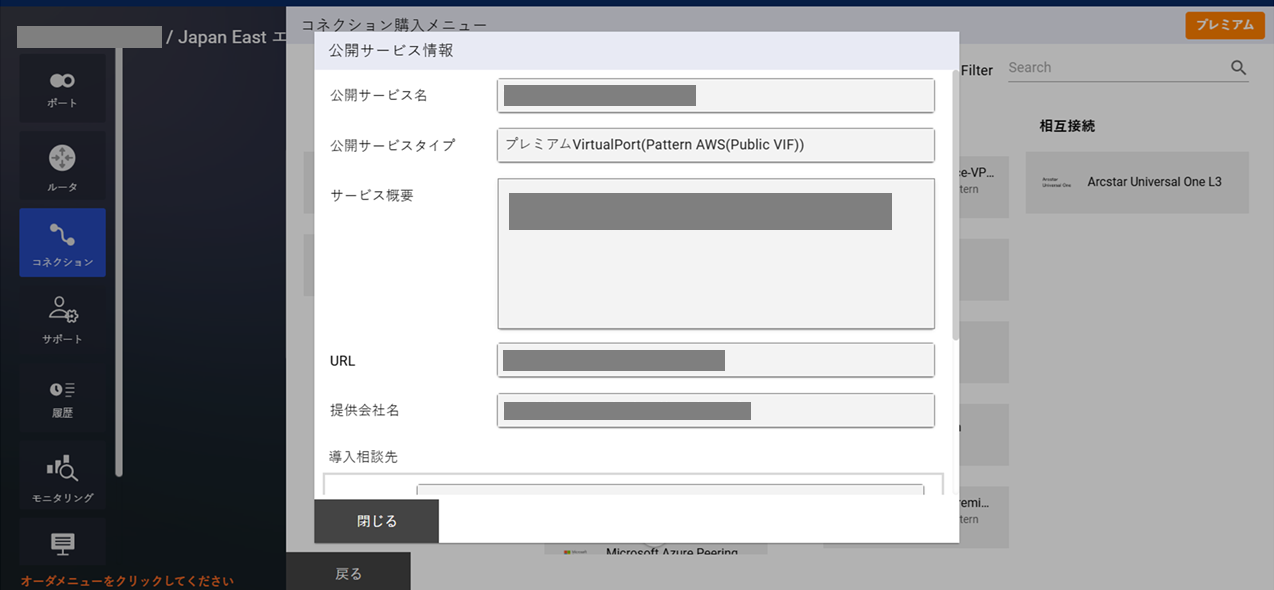
Task: Click the highlighted コネクション icon
Action: click(62, 242)
